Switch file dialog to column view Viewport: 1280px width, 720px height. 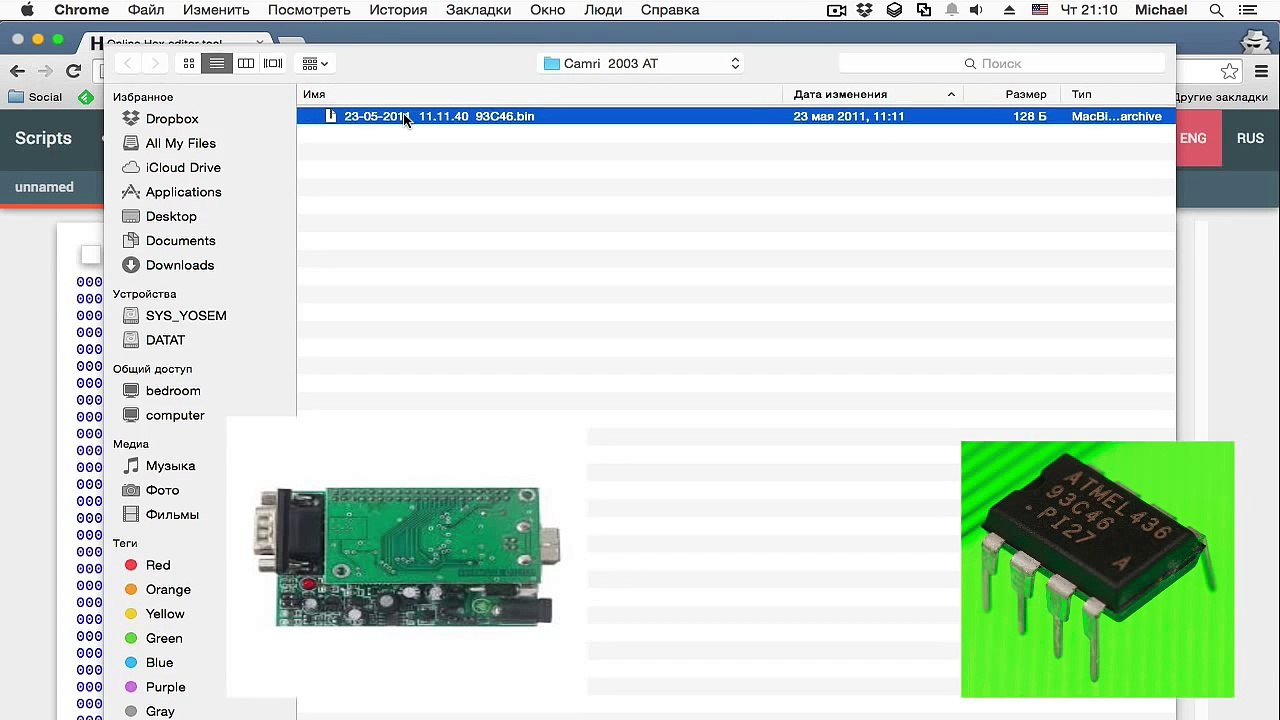245,63
